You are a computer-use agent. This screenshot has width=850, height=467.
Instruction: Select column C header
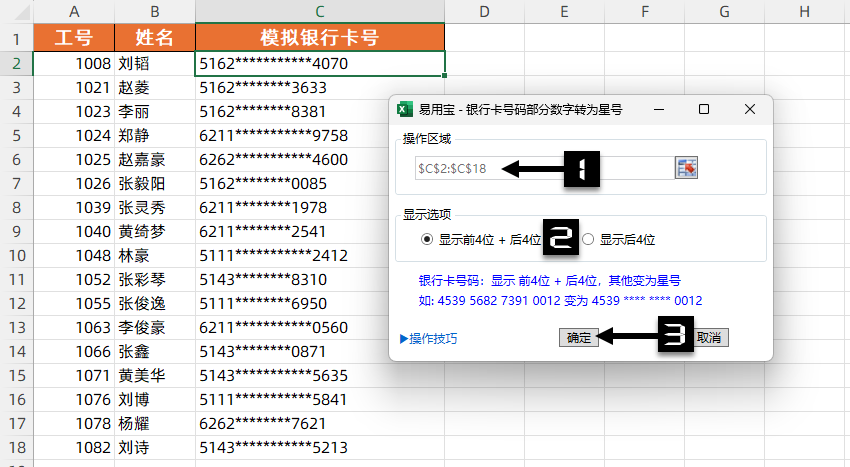[320, 11]
